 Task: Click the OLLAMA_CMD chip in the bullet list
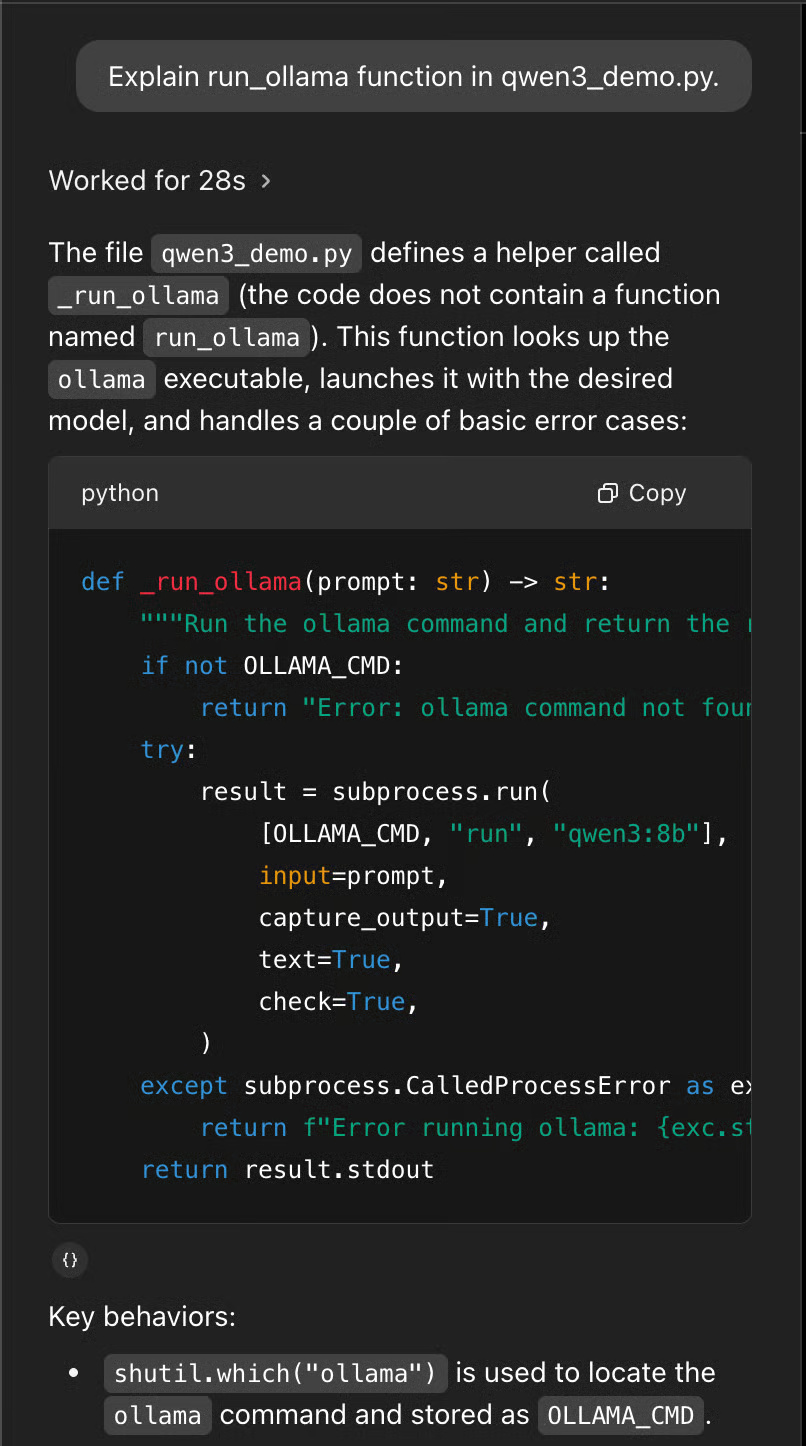click(620, 1415)
